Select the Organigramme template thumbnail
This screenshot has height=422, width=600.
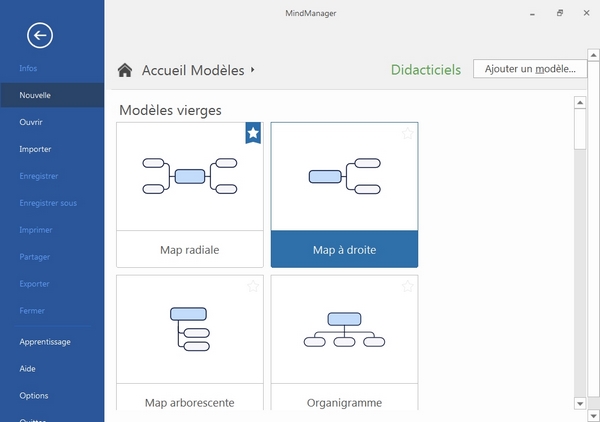[x=344, y=329]
